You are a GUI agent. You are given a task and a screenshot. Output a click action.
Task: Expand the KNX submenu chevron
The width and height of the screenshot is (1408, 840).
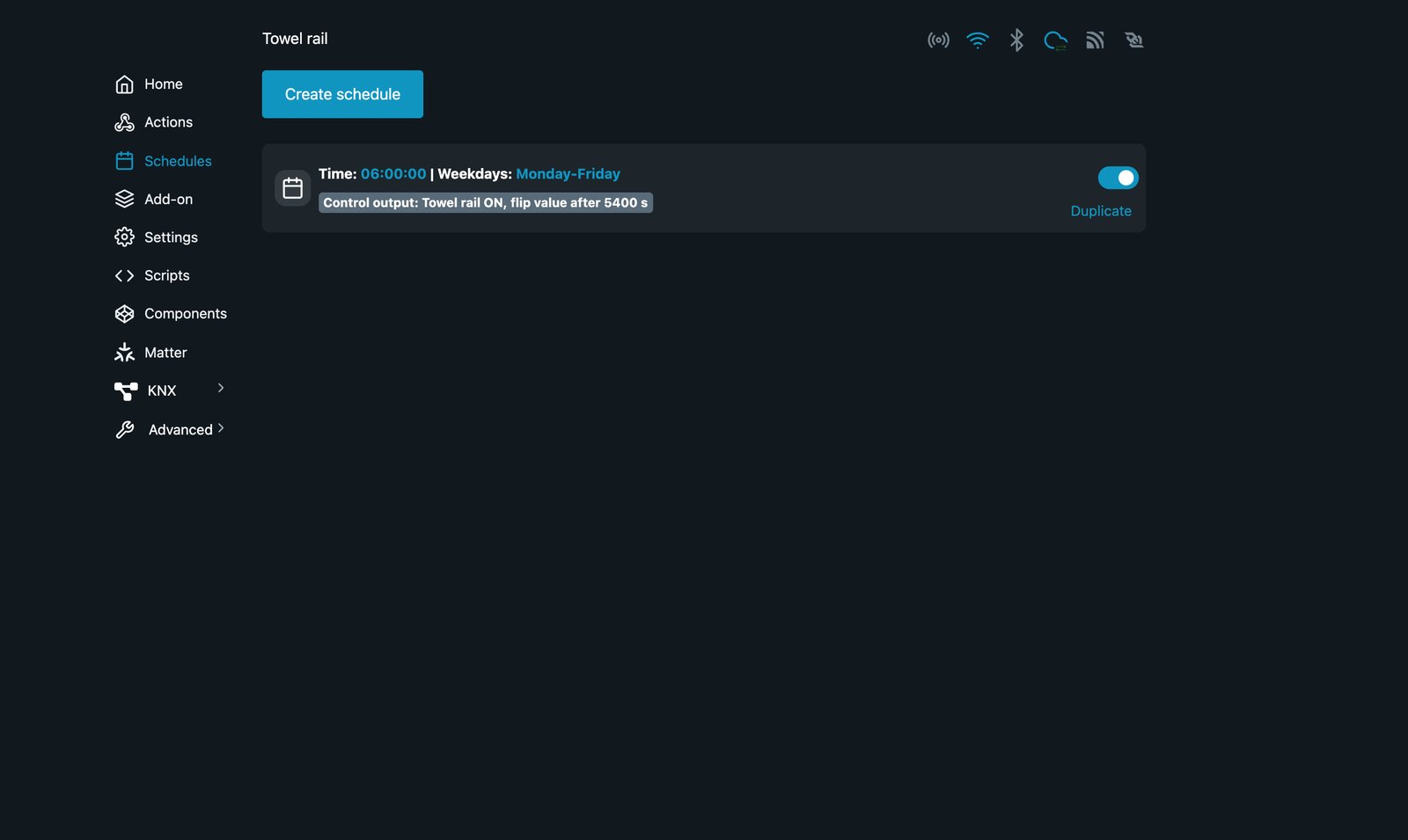point(221,388)
